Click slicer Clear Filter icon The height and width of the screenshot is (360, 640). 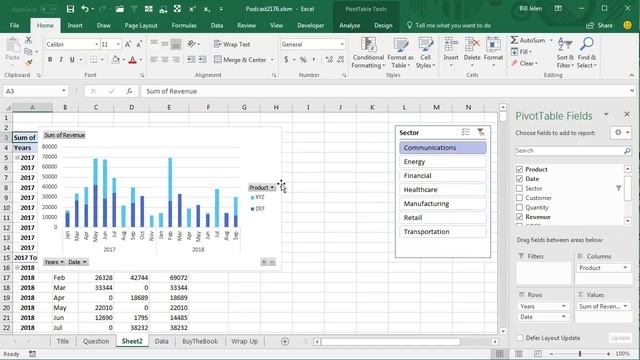pyautogui.click(x=481, y=132)
